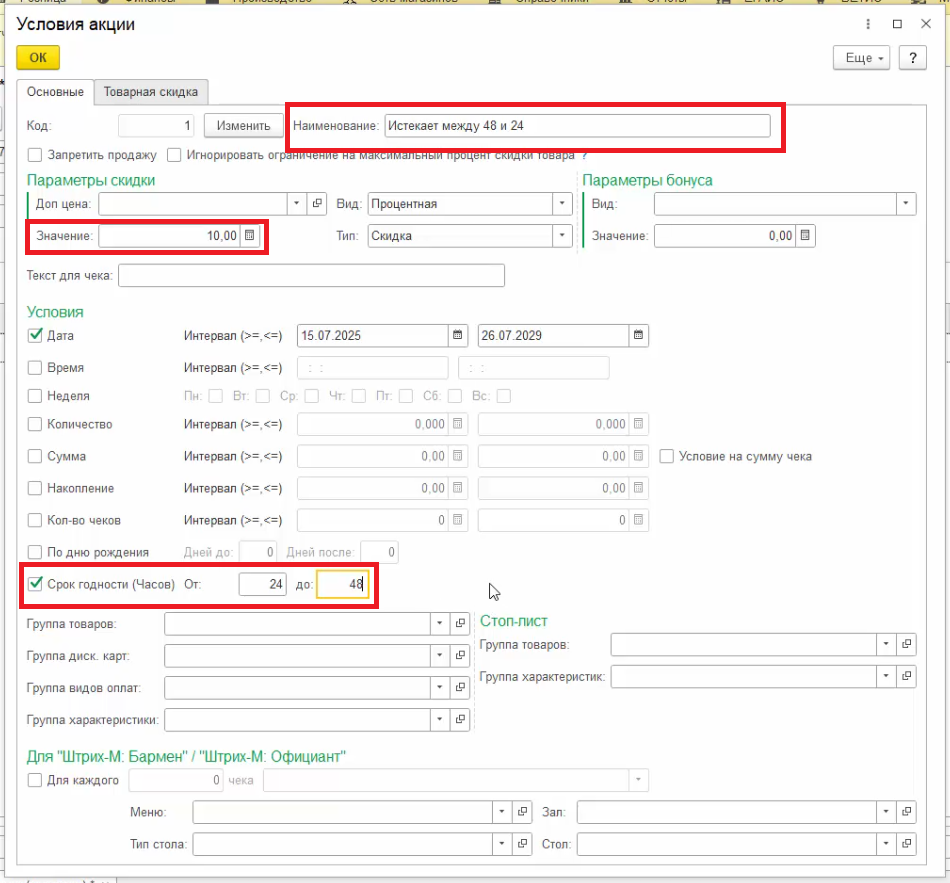
Task: Open the Группа видов оплат dropdown
Action: (x=440, y=688)
